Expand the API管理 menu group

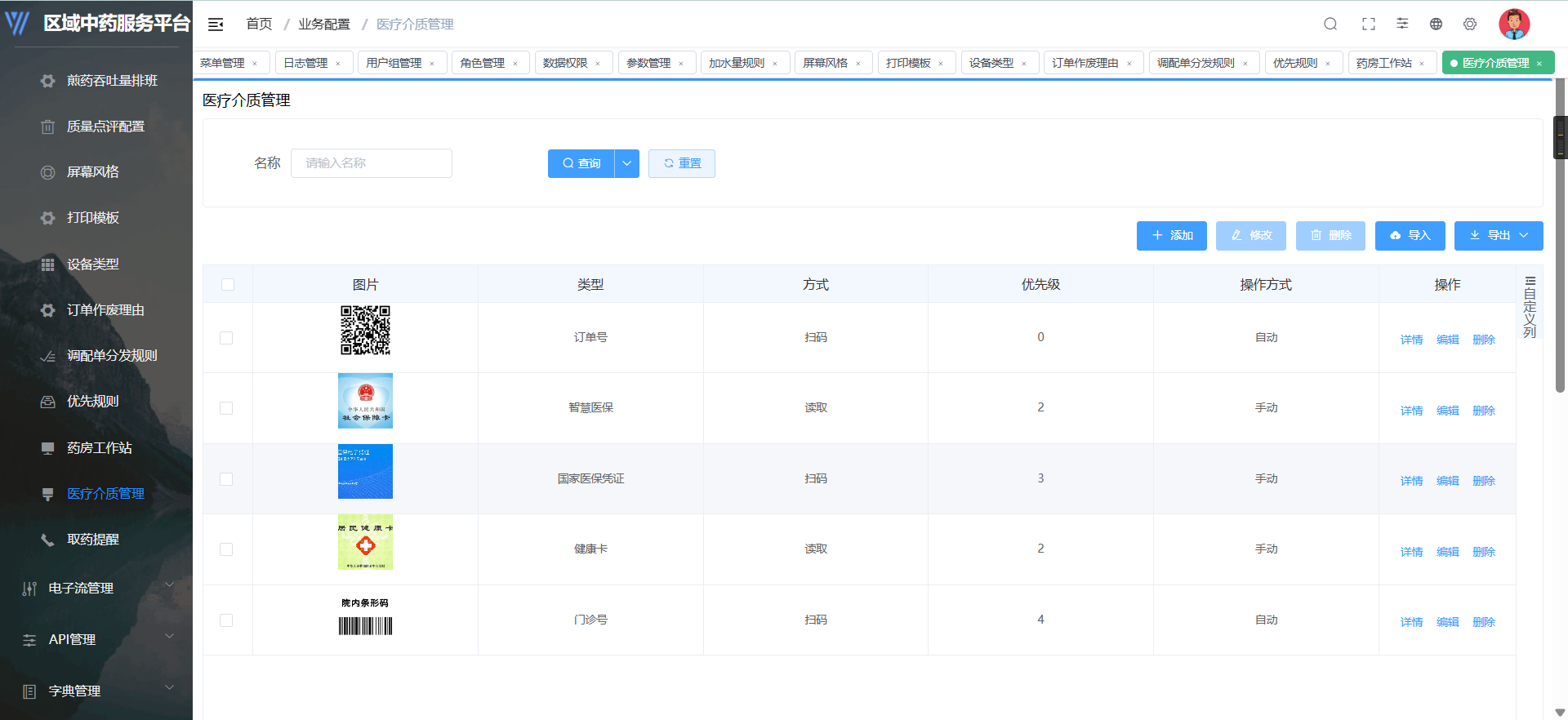coord(96,639)
